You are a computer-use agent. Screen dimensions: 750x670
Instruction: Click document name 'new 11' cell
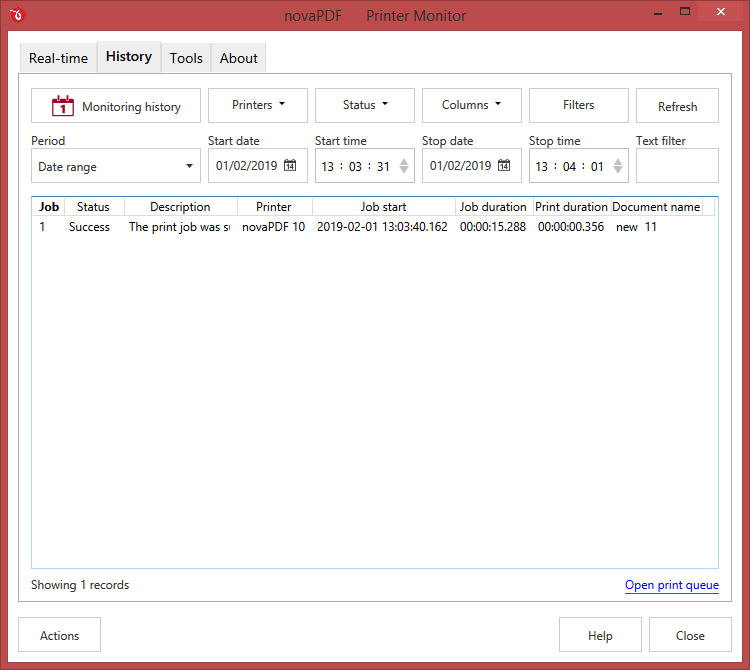[636, 227]
